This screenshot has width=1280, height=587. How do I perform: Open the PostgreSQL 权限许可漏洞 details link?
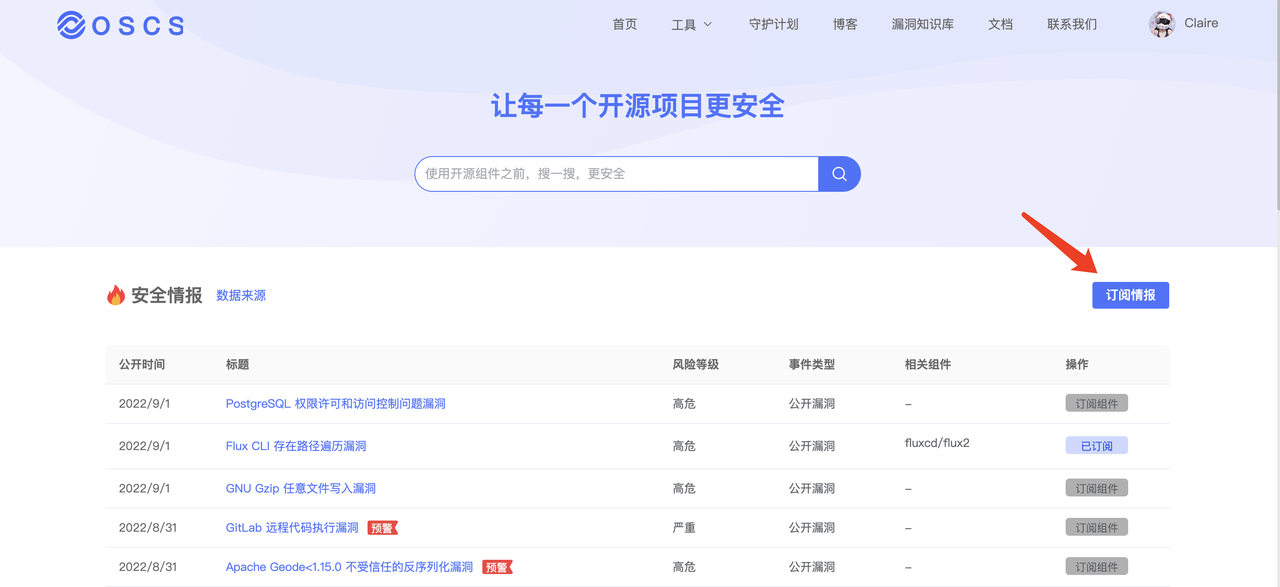click(336, 403)
